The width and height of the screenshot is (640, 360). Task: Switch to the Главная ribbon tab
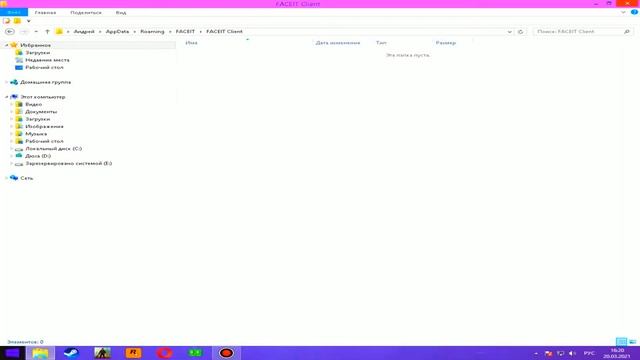coord(45,13)
